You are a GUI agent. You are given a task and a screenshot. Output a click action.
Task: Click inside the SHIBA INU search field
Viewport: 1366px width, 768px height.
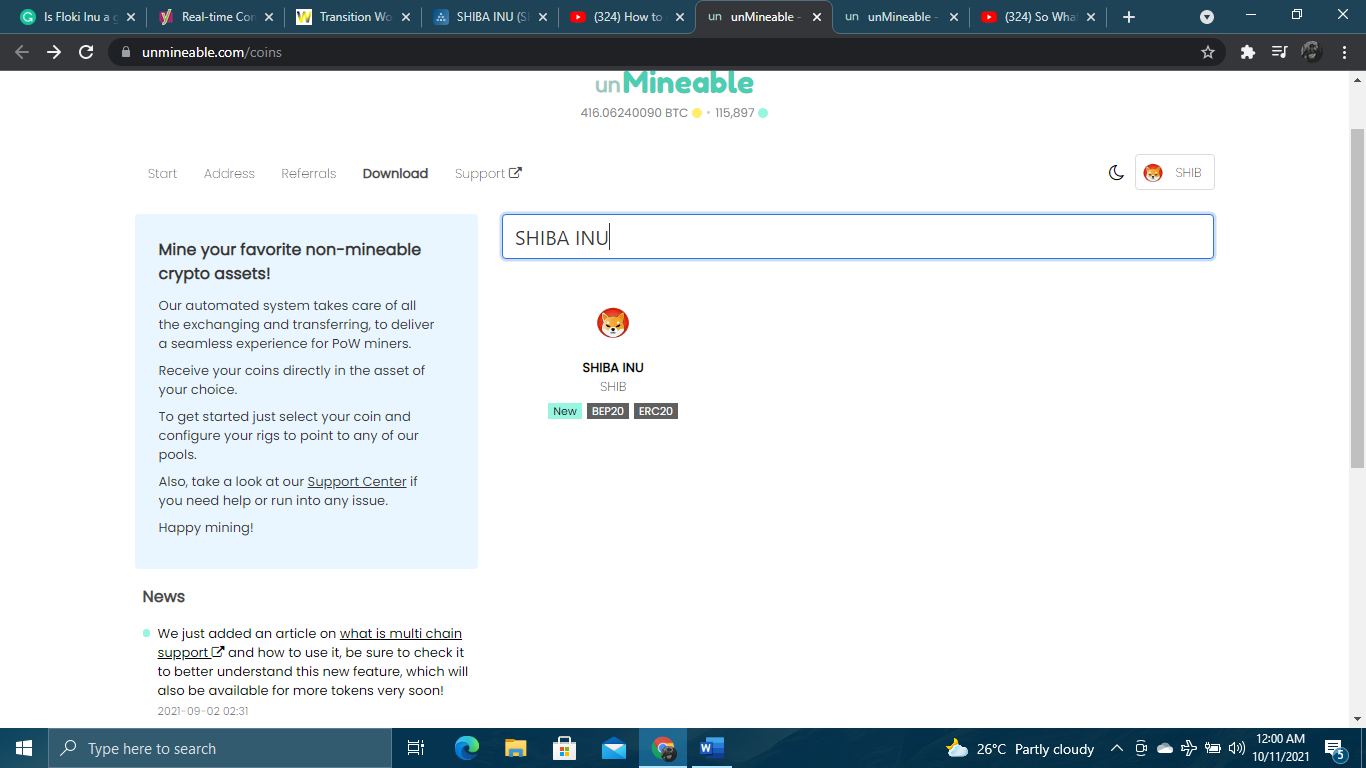[857, 237]
